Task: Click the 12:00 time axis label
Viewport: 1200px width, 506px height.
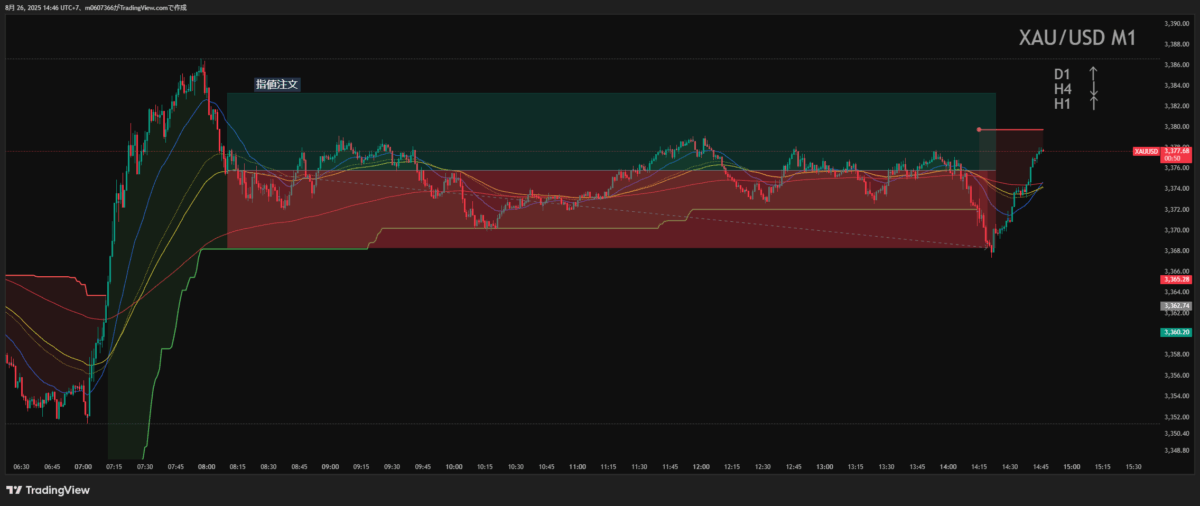Action: click(701, 467)
